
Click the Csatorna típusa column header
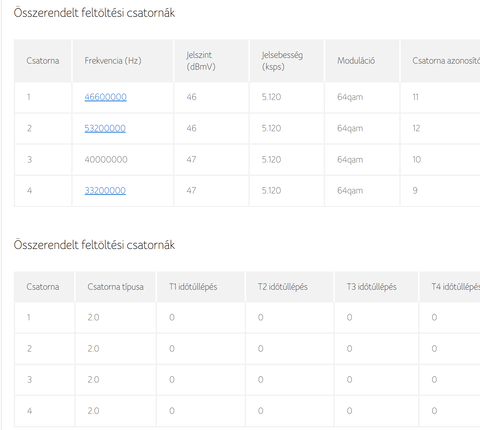115,287
